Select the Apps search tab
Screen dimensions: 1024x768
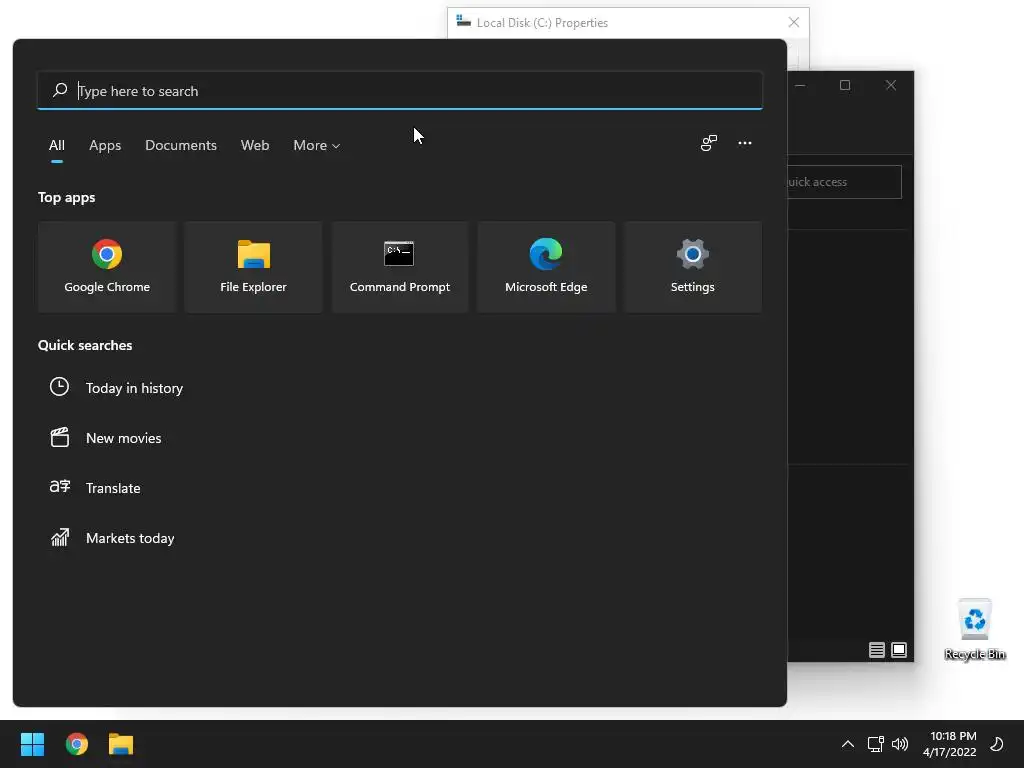coord(105,146)
